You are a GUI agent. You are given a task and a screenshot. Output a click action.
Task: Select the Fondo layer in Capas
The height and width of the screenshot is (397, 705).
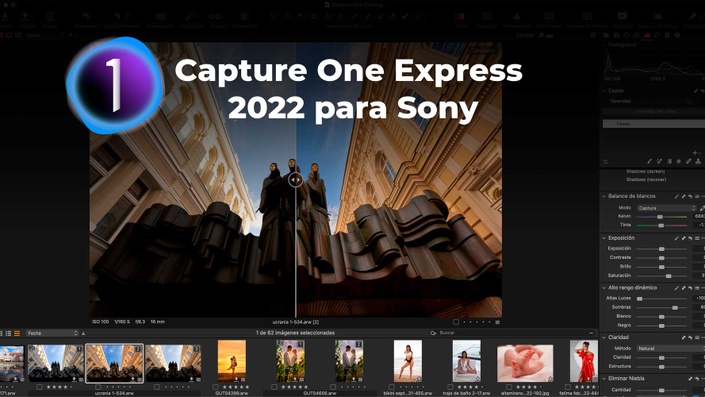654,124
